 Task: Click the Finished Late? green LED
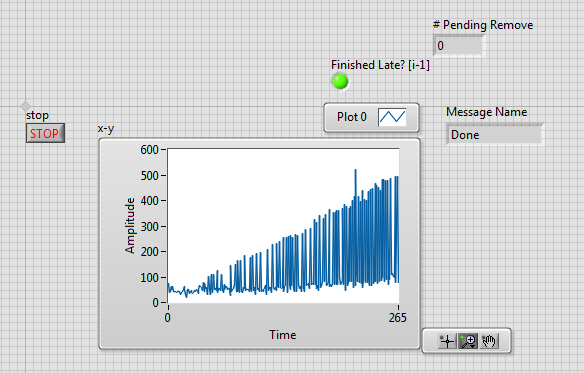340,81
